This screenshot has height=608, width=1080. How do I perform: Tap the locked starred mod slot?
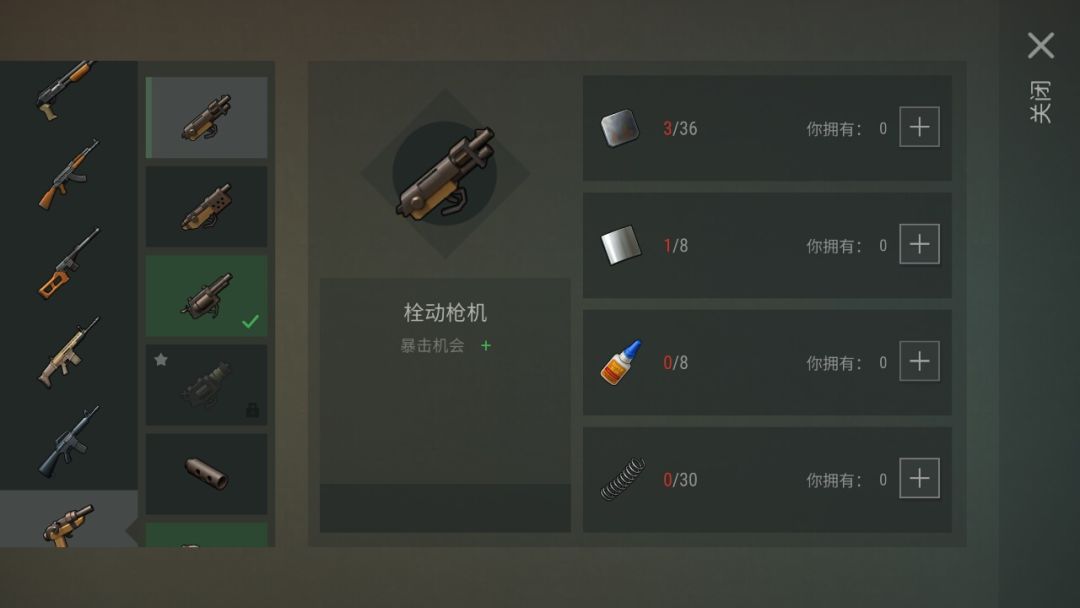(x=207, y=385)
